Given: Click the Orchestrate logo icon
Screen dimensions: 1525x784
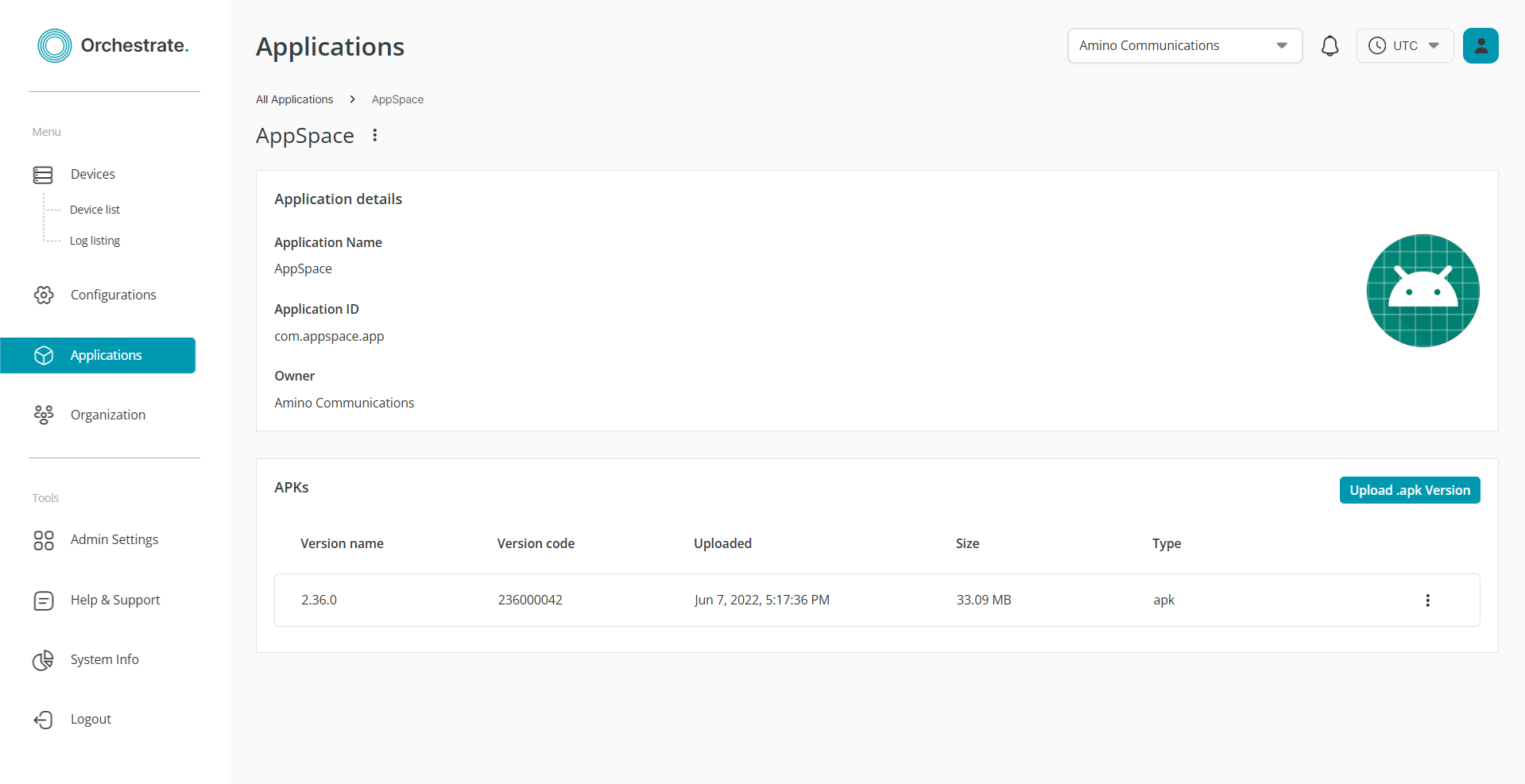Looking at the screenshot, I should click(55, 46).
